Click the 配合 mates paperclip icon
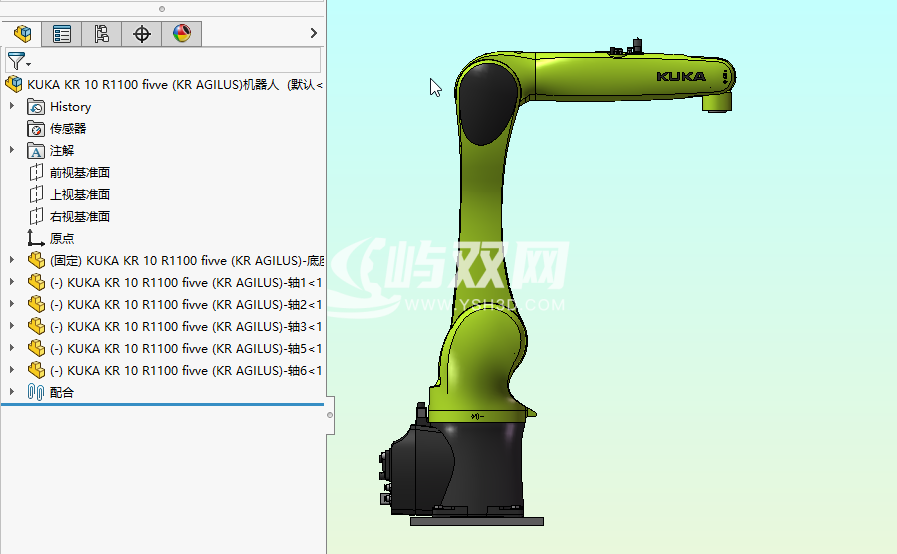The image size is (897, 554). [x=35, y=392]
